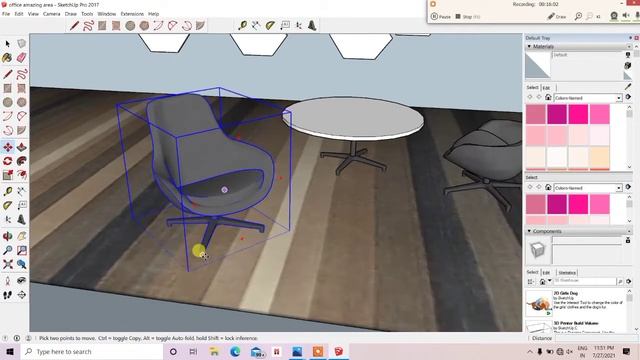The height and width of the screenshot is (360, 640).
Task: Select the Polygon tool in top toolbar
Action: tap(144, 26)
